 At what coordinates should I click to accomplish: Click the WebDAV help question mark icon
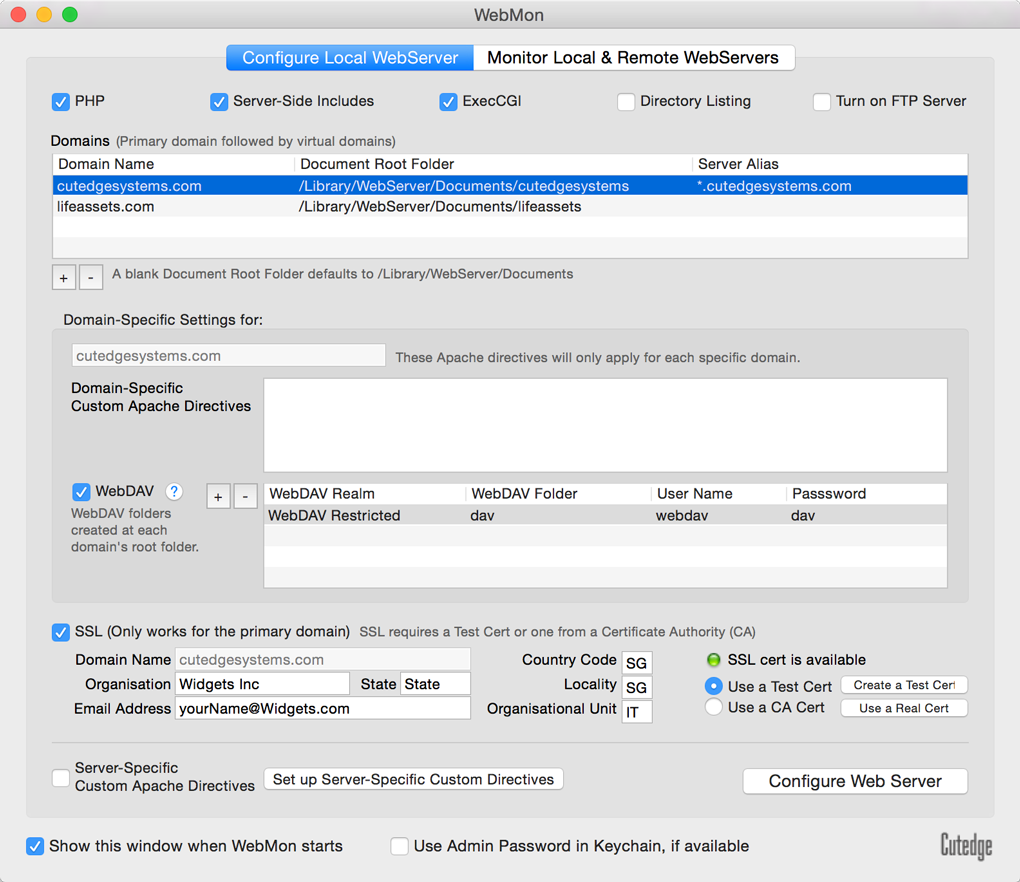point(174,491)
